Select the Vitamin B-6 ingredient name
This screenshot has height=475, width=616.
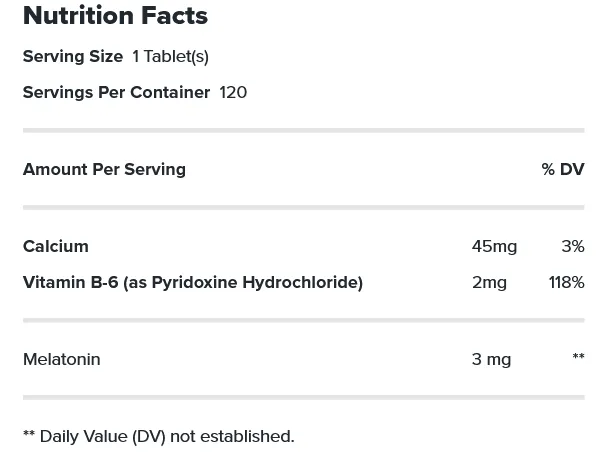[192, 283]
